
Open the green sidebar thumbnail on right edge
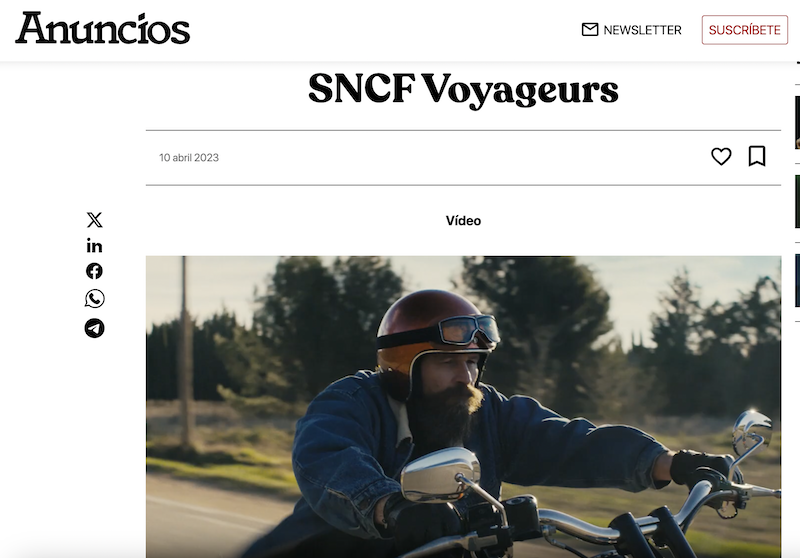(797, 201)
